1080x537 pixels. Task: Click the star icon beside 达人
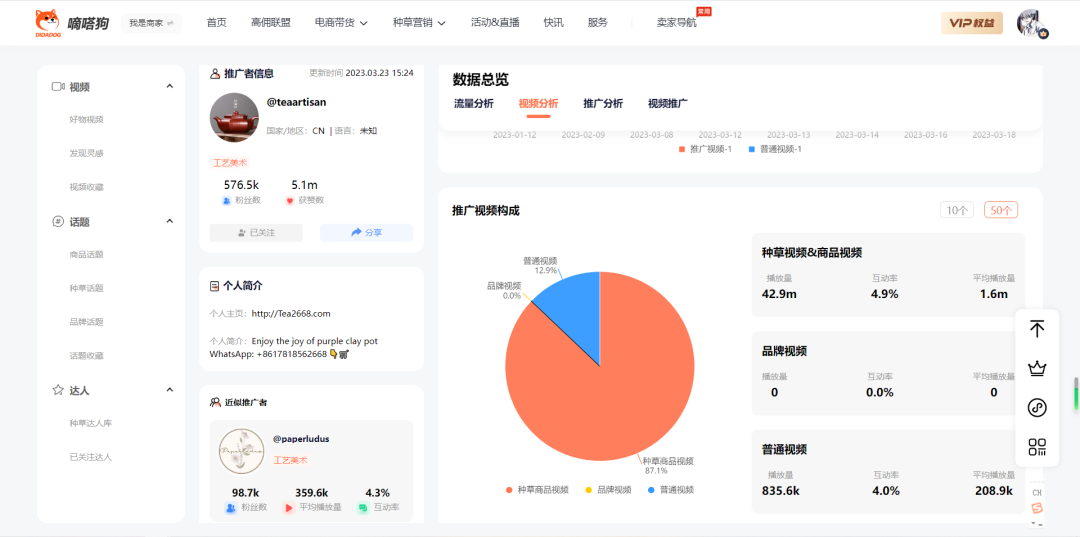coord(58,390)
